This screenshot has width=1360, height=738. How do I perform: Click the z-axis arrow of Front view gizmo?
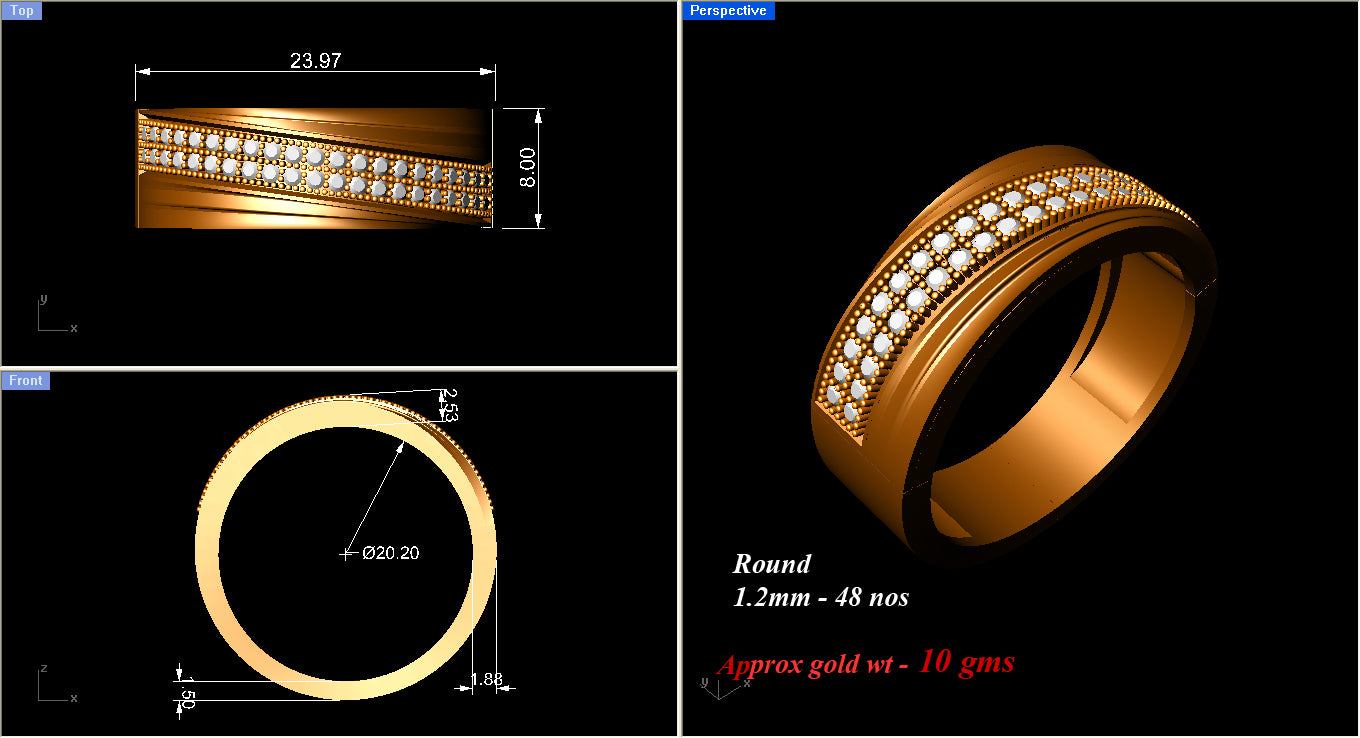(x=41, y=670)
